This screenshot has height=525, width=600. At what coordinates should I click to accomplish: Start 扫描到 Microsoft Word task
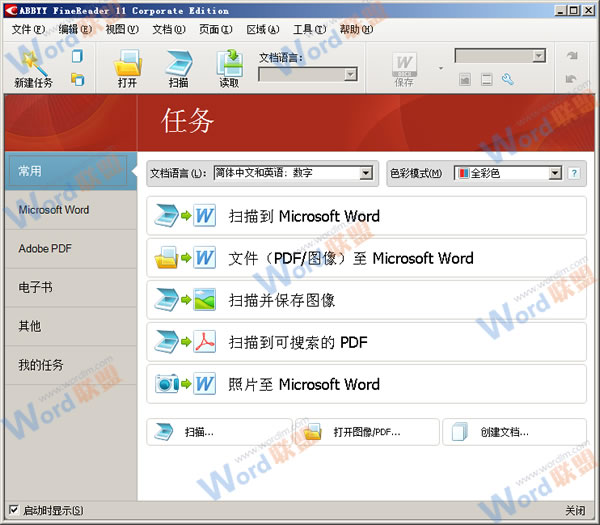pyautogui.click(x=366, y=216)
